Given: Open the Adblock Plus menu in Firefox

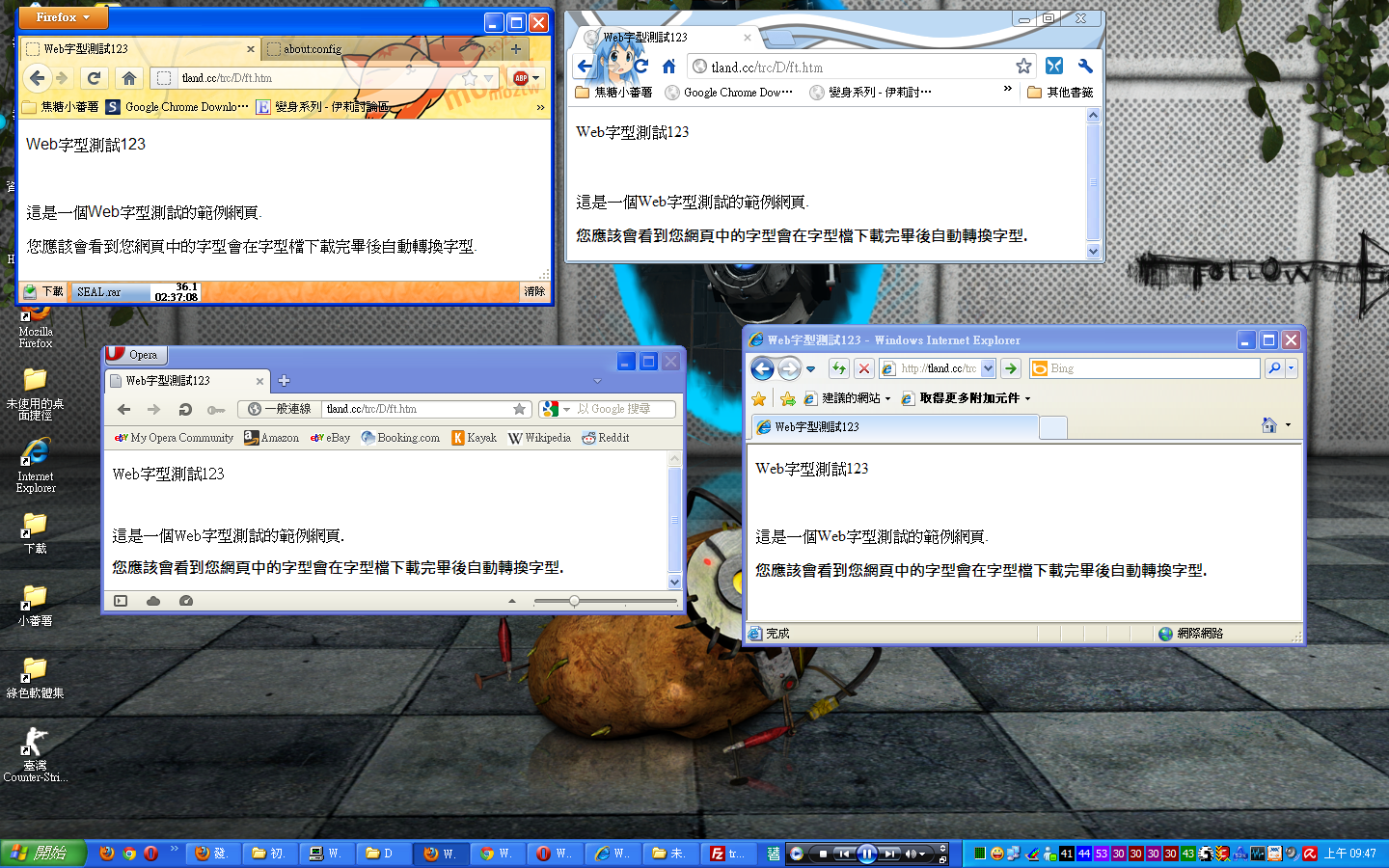Looking at the screenshot, I should (x=527, y=78).
